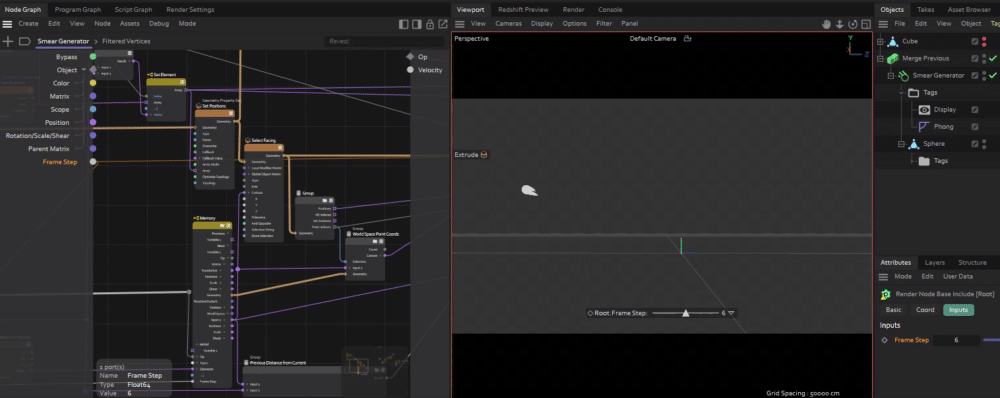The height and width of the screenshot is (398, 1000).
Task: Toggle the Smear Generator layer checkbox
Action: 974,75
